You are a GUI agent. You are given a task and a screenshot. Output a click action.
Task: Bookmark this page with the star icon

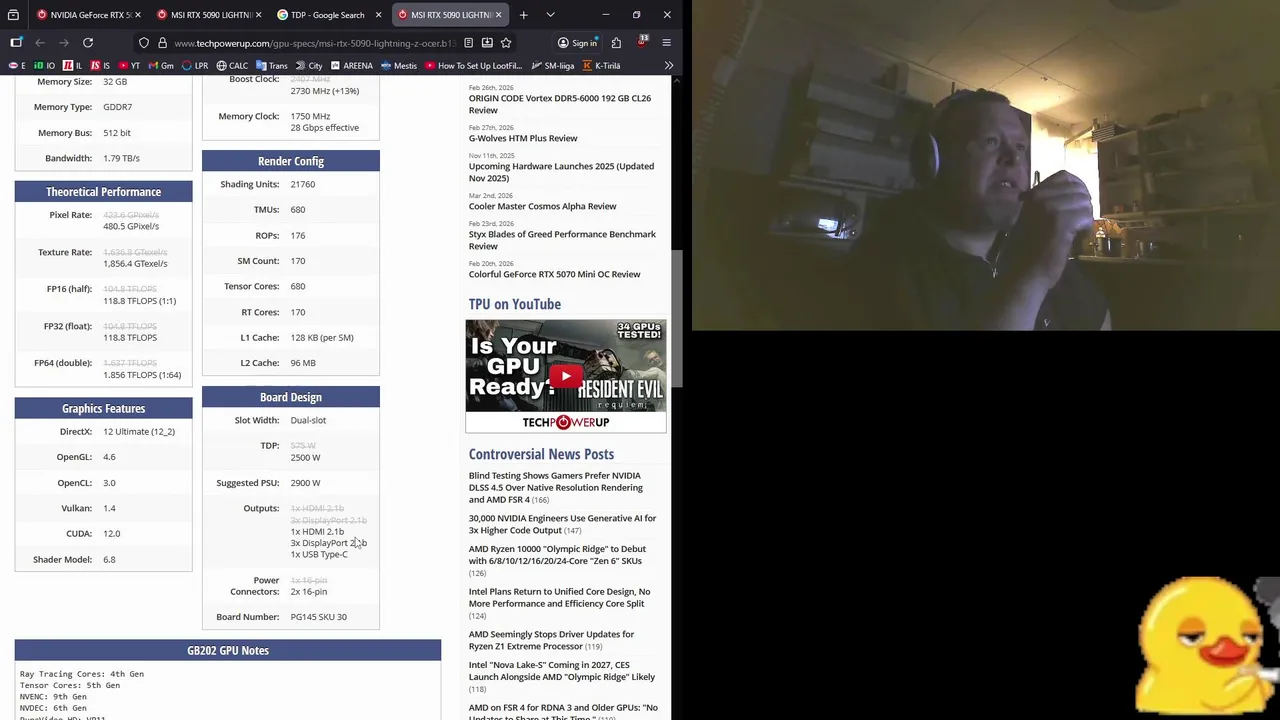pyautogui.click(x=506, y=43)
